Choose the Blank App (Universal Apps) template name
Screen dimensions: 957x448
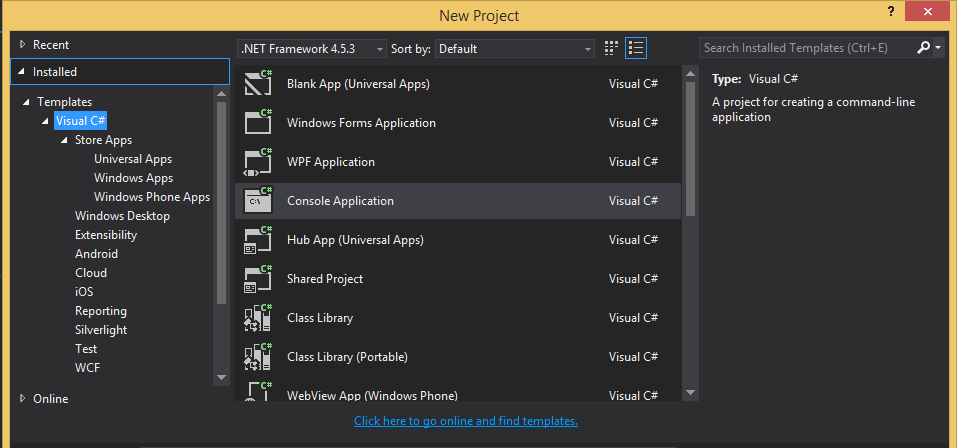click(x=358, y=84)
